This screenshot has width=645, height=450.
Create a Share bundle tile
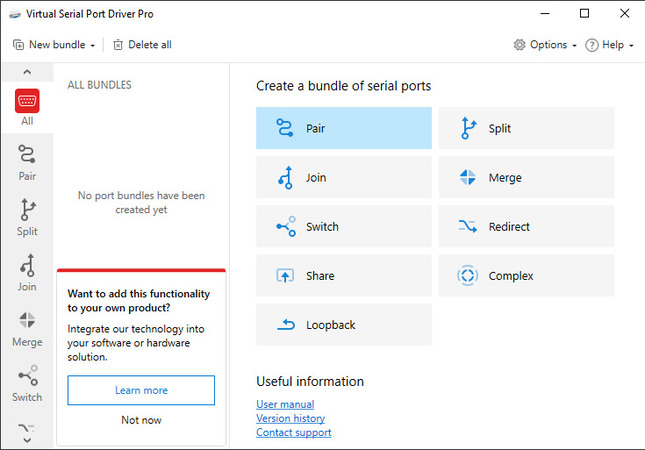pyautogui.click(x=343, y=276)
